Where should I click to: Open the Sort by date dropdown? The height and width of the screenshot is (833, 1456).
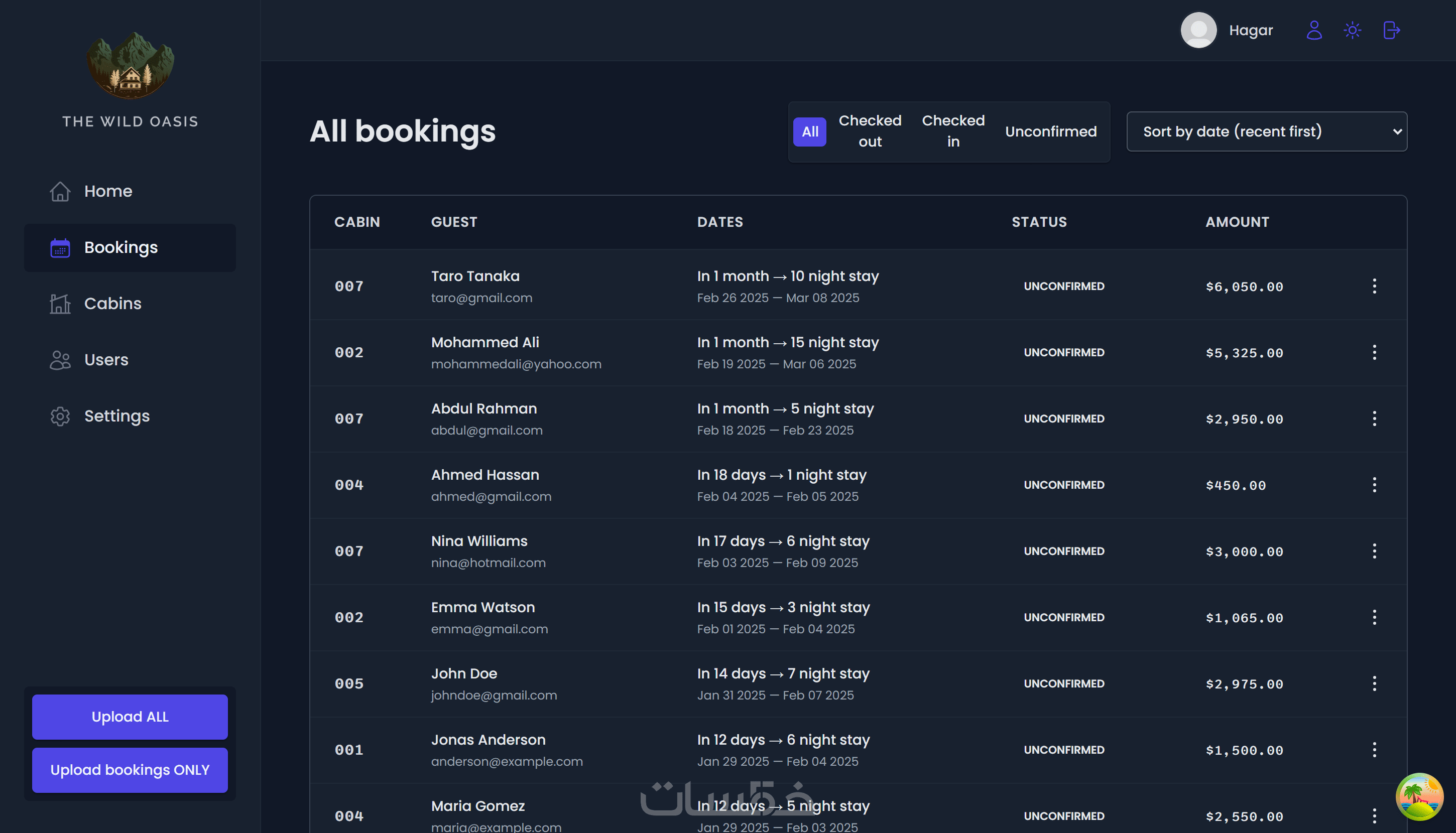coord(1267,131)
